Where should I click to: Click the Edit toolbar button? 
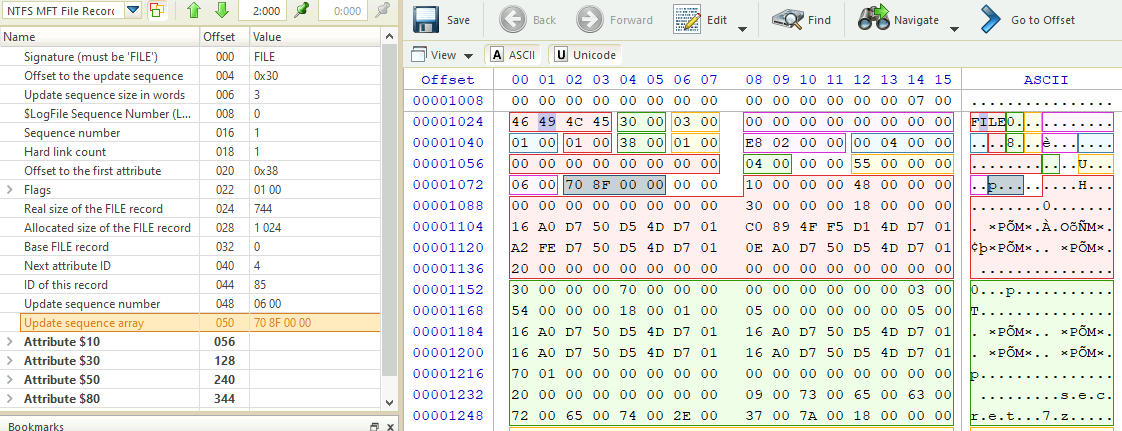700,20
